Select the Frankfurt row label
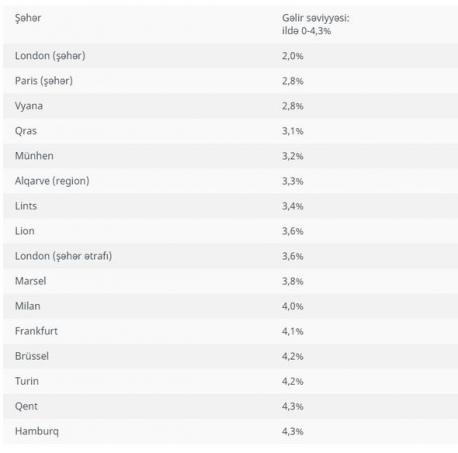 pos(36,331)
